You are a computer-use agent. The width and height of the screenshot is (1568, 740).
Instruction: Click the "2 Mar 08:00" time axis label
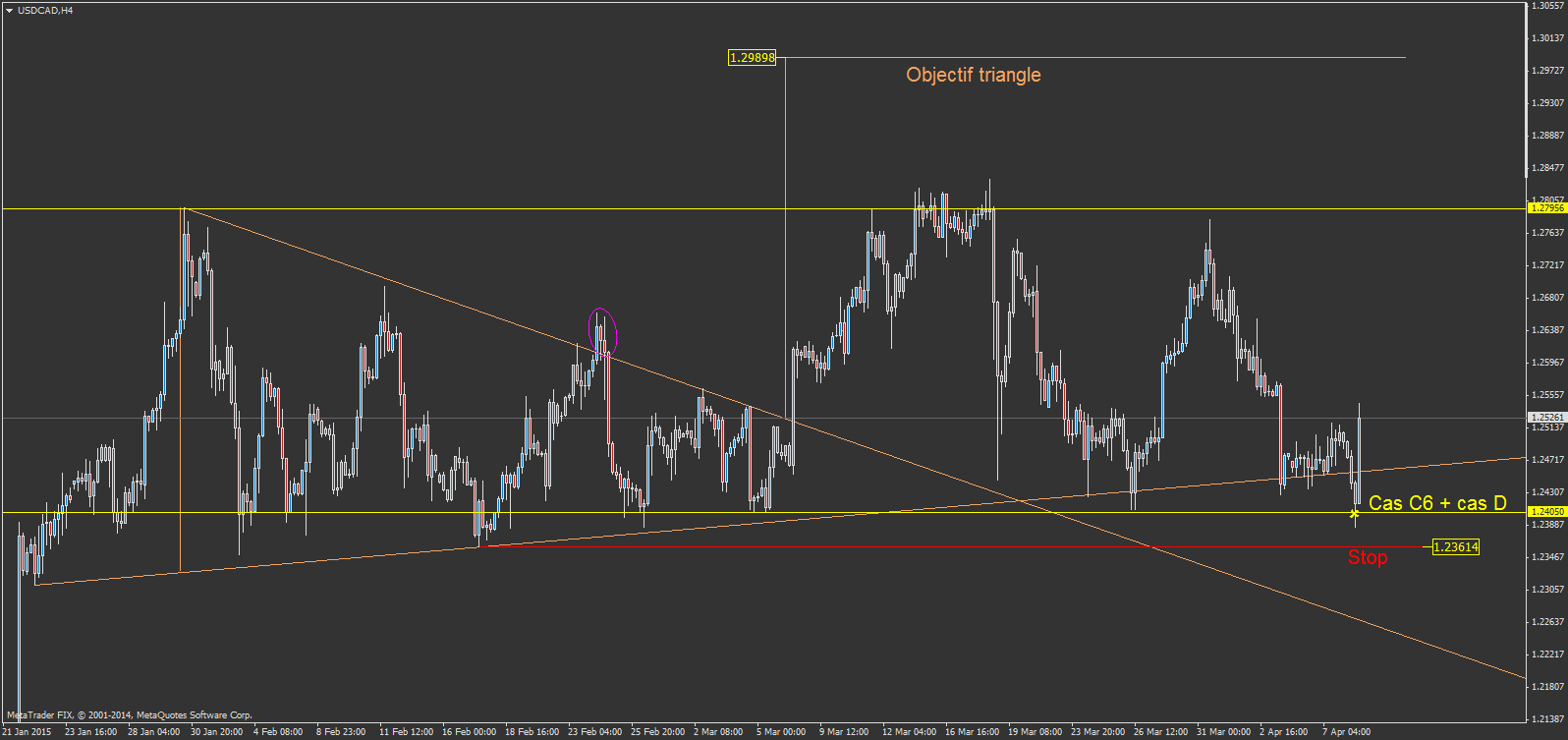[x=718, y=732]
